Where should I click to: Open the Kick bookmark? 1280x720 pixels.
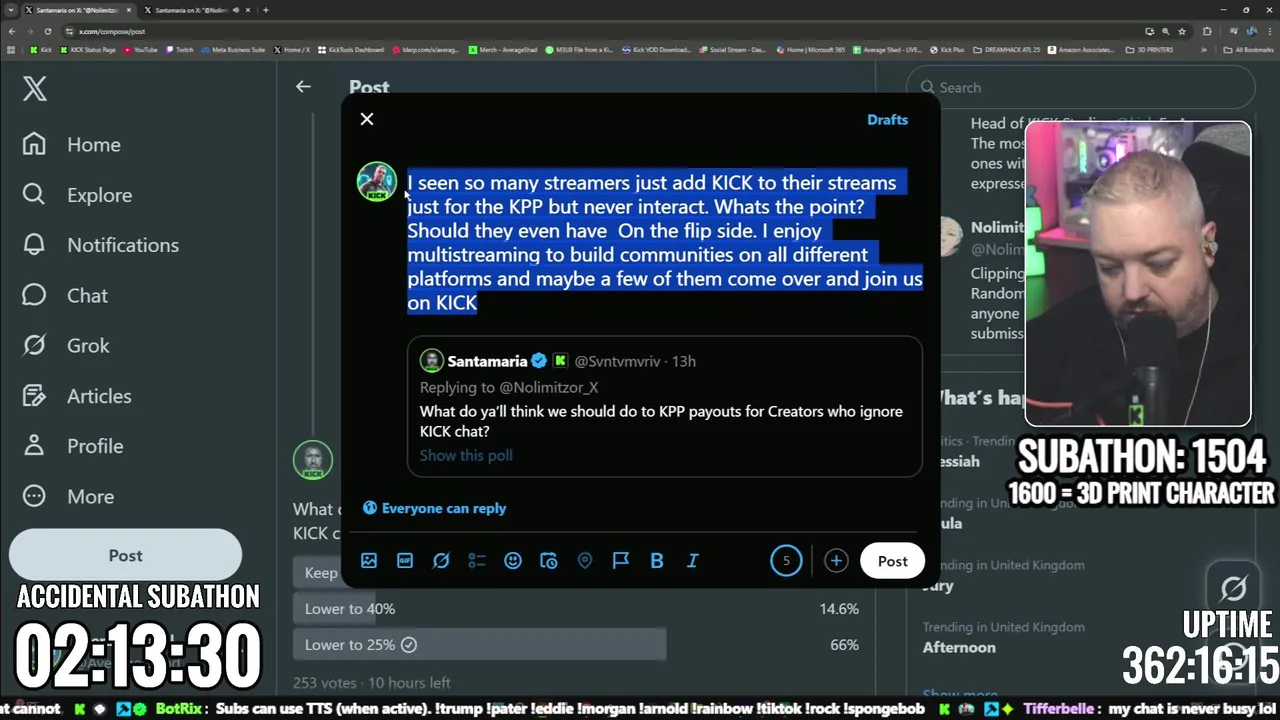41,49
